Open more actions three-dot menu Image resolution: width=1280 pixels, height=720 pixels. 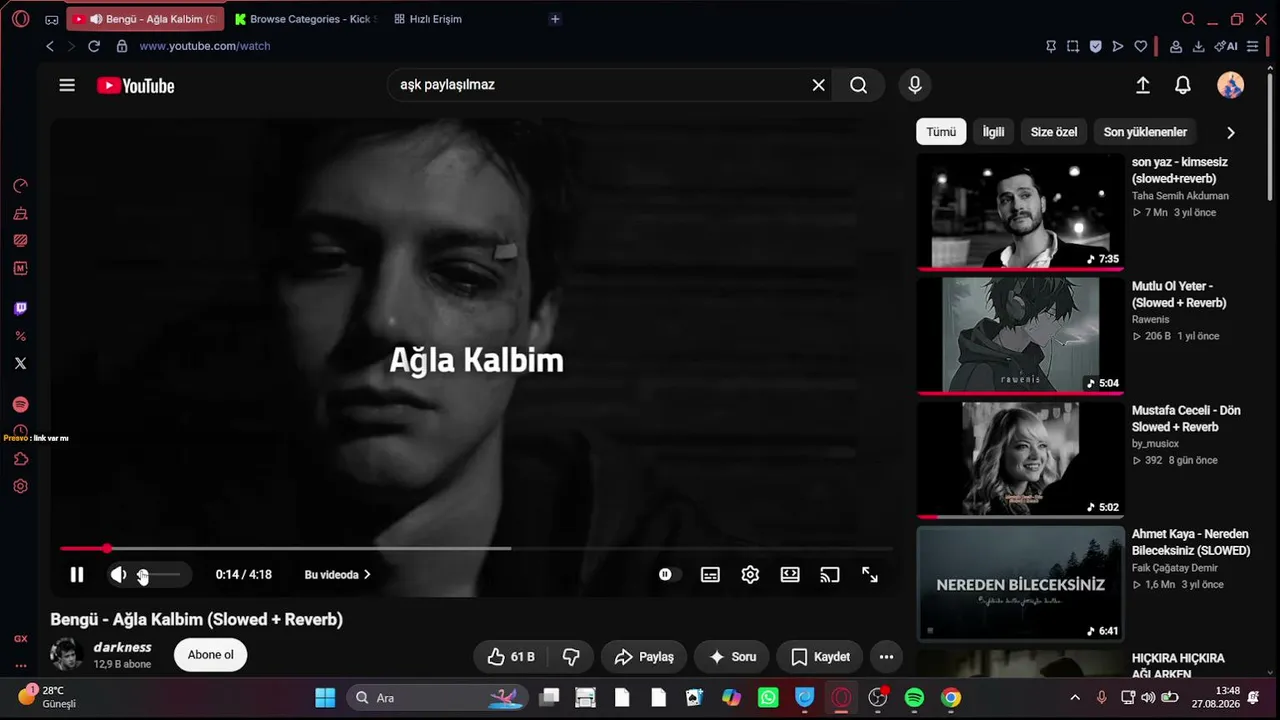click(x=886, y=657)
